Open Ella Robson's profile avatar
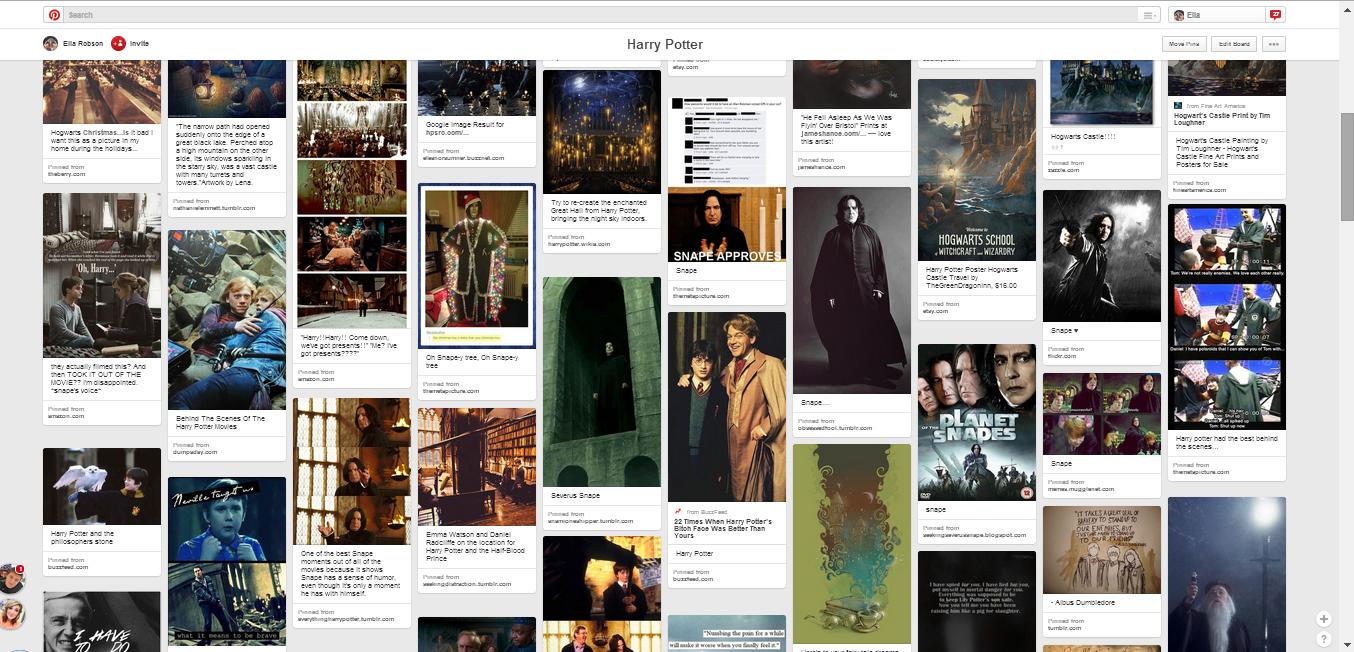 51,43
